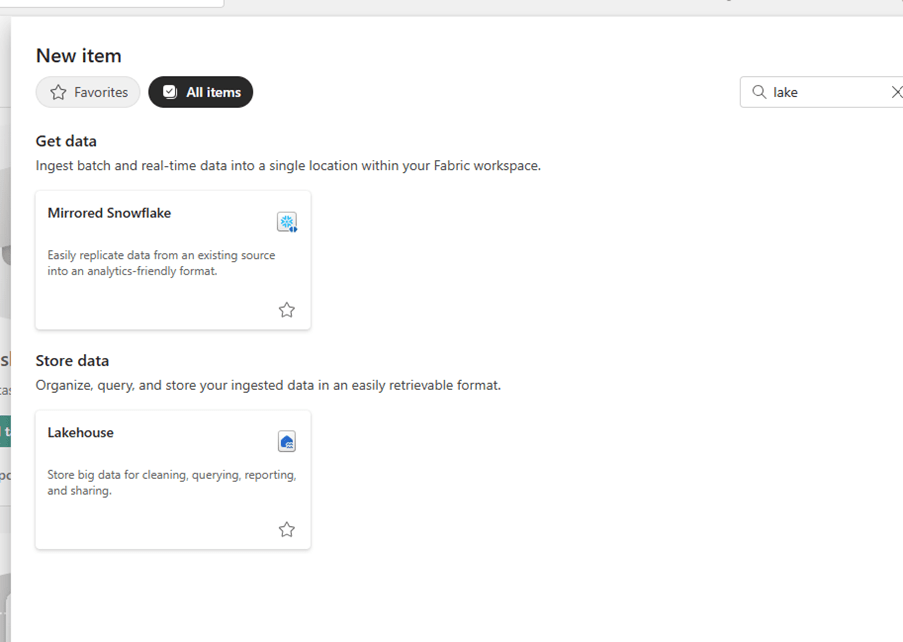The height and width of the screenshot is (642, 903).
Task: Select the All items tab
Action: pos(201,92)
